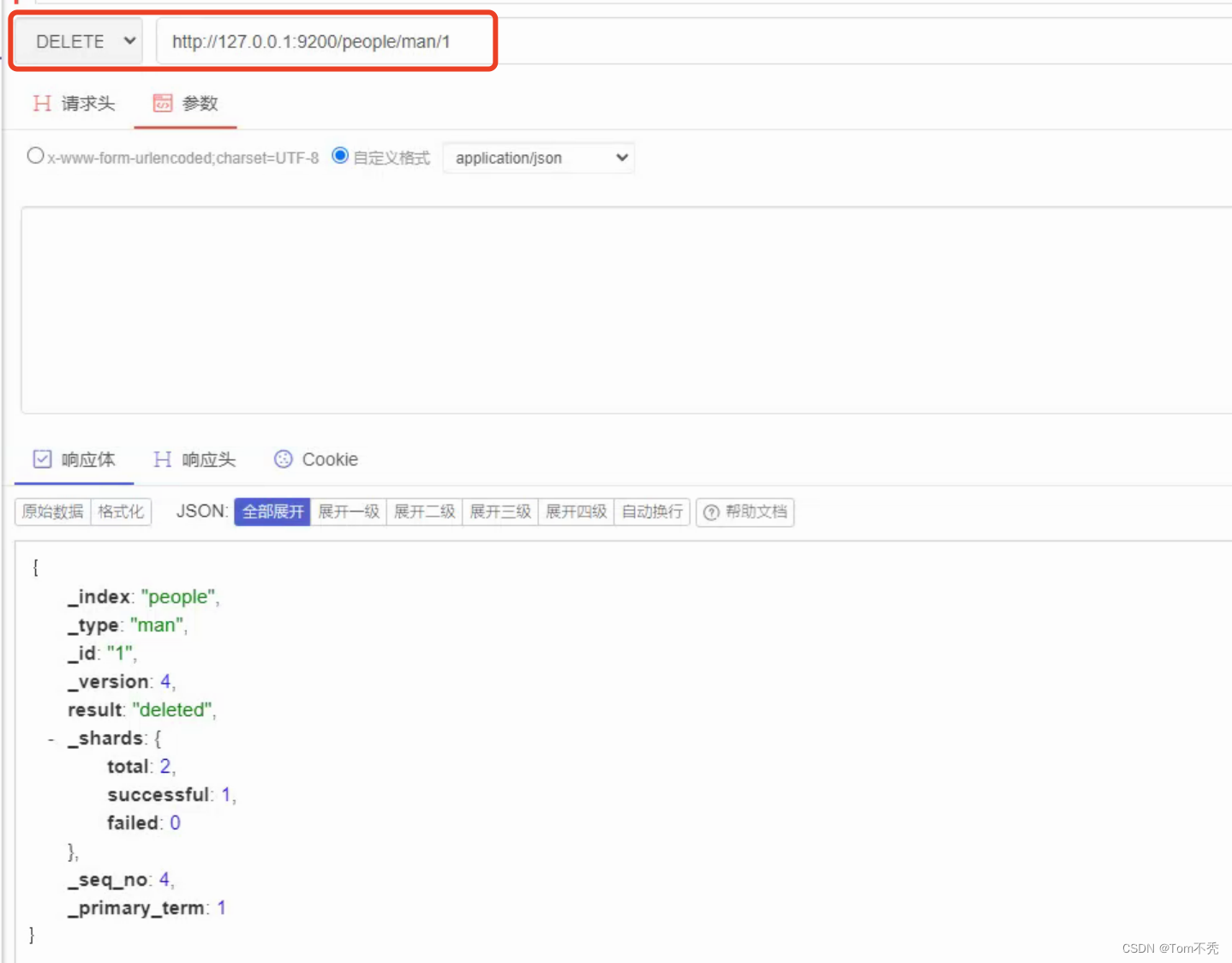Click the _type "man" value
The image size is (1232, 963).
point(156,625)
